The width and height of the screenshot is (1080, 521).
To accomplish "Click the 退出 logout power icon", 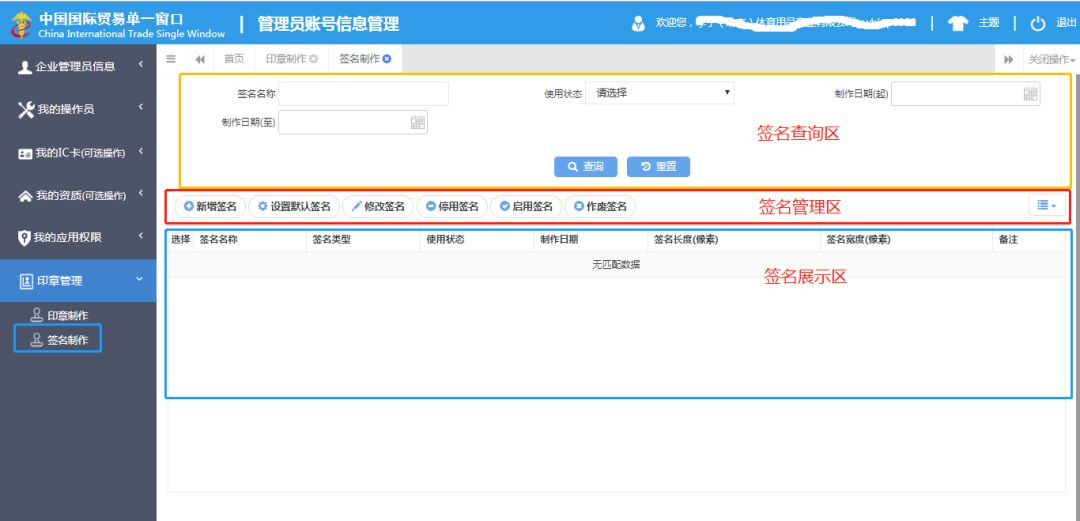I will 1038,23.
